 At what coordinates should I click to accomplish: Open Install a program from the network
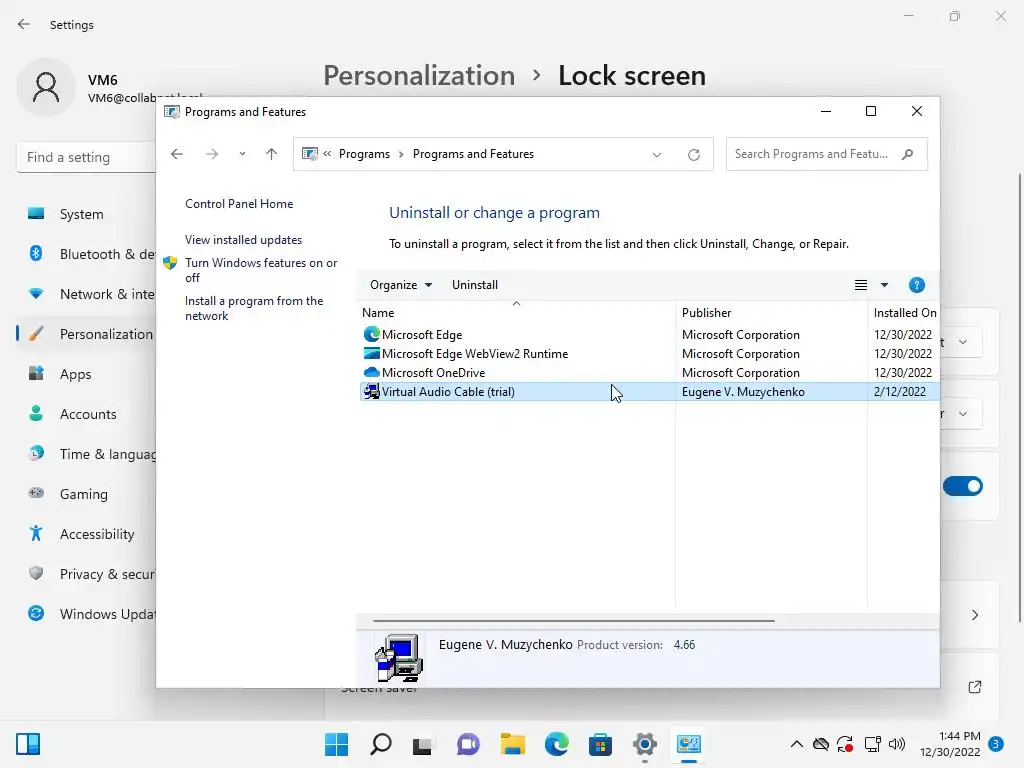point(254,308)
